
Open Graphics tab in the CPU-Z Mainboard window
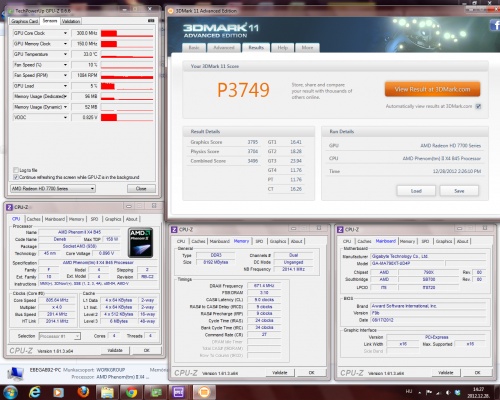tap(444, 241)
